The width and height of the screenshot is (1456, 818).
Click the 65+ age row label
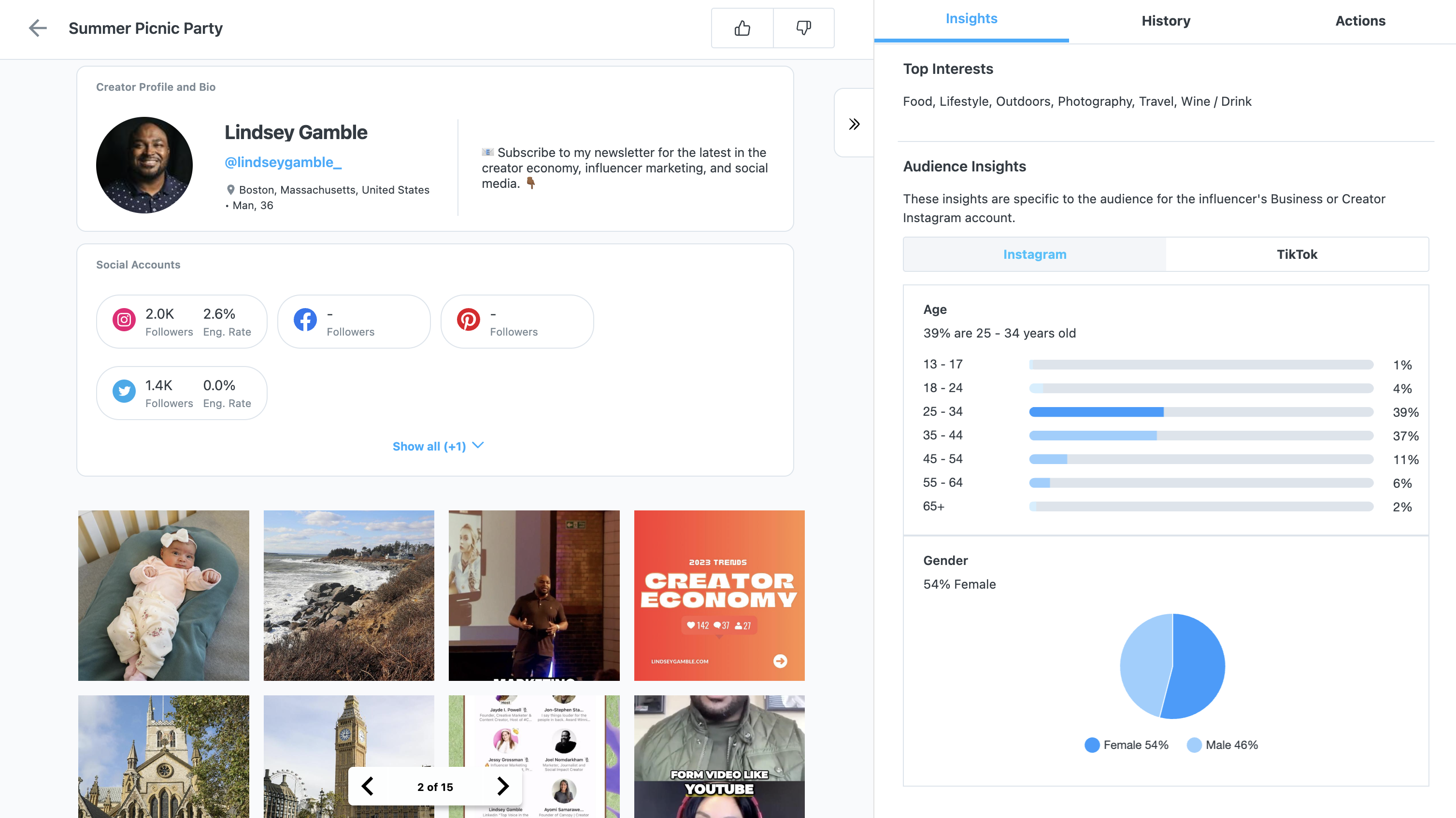click(934, 507)
